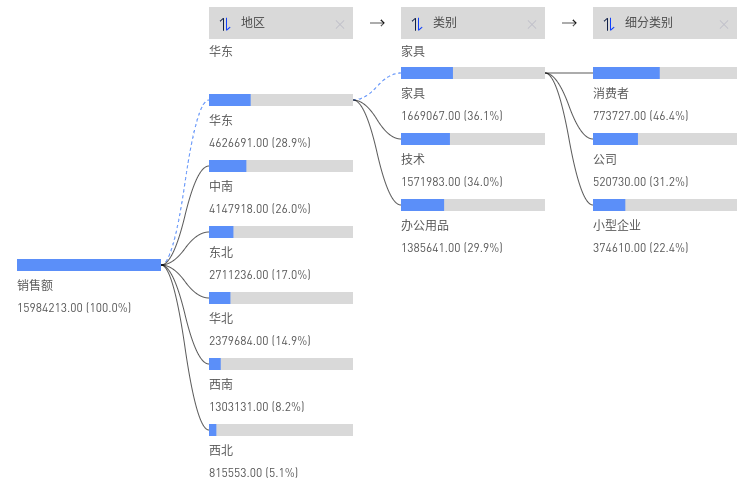This screenshot has height=493, width=755.
Task: Select the 西南 region bar
Action: click(x=281, y=364)
